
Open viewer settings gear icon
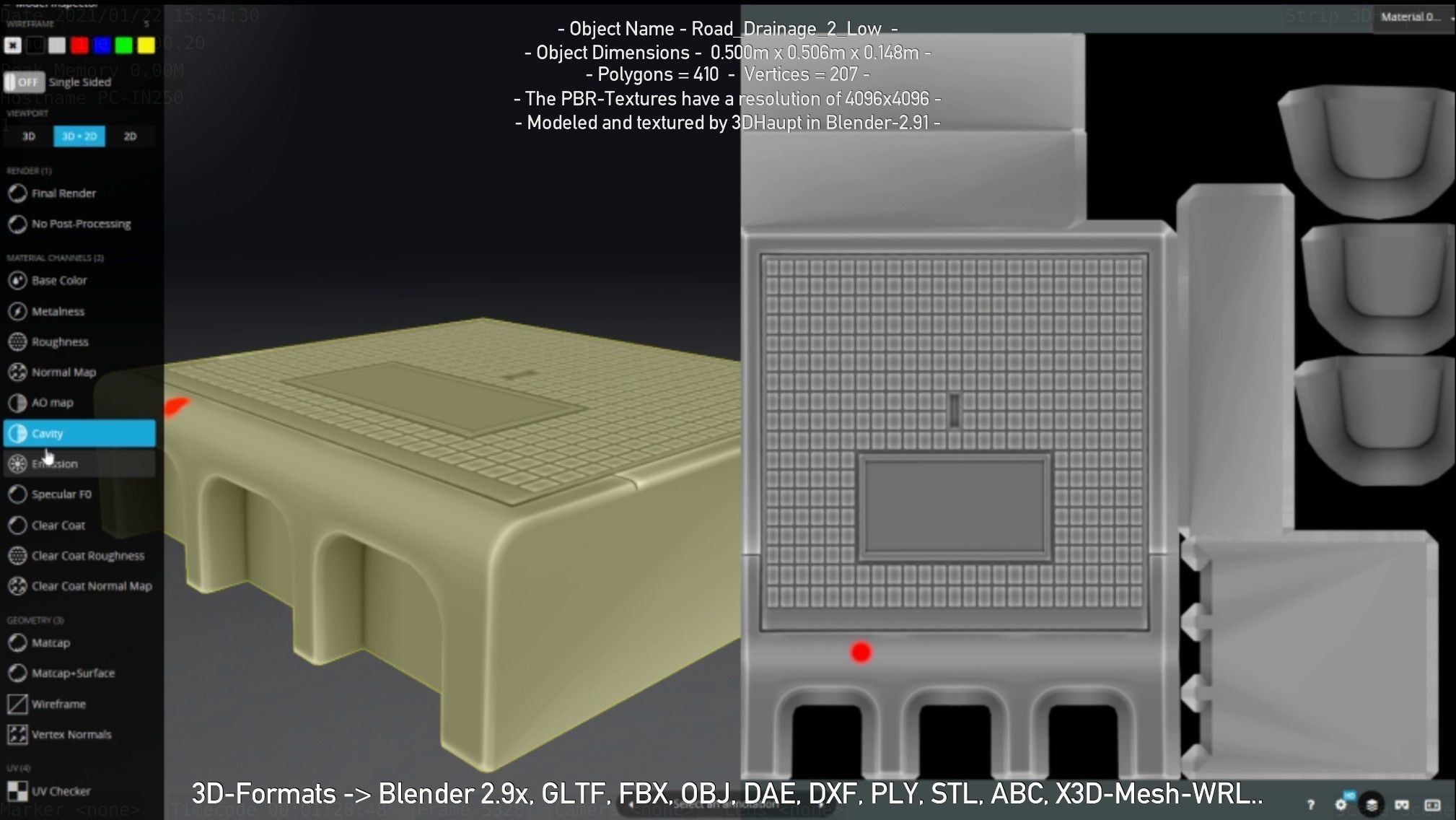1341,804
